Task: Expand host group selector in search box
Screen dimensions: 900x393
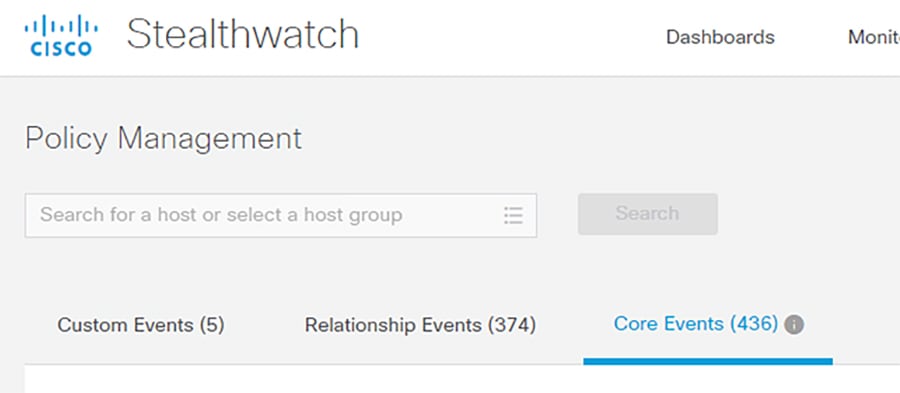Action: click(x=513, y=215)
